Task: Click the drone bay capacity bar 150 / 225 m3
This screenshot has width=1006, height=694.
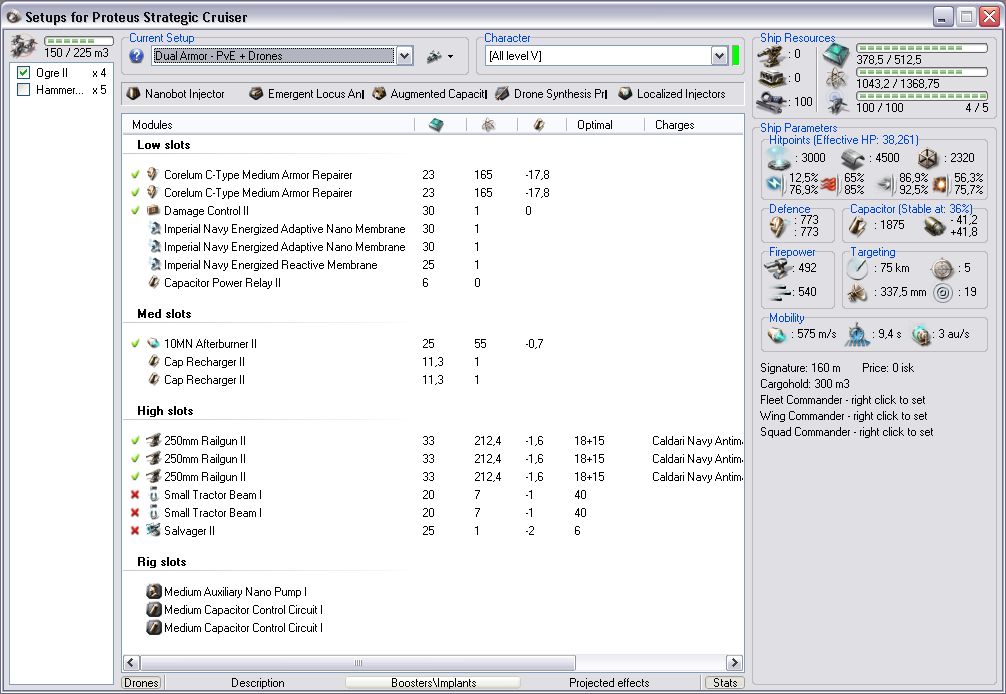Action: click(78, 40)
